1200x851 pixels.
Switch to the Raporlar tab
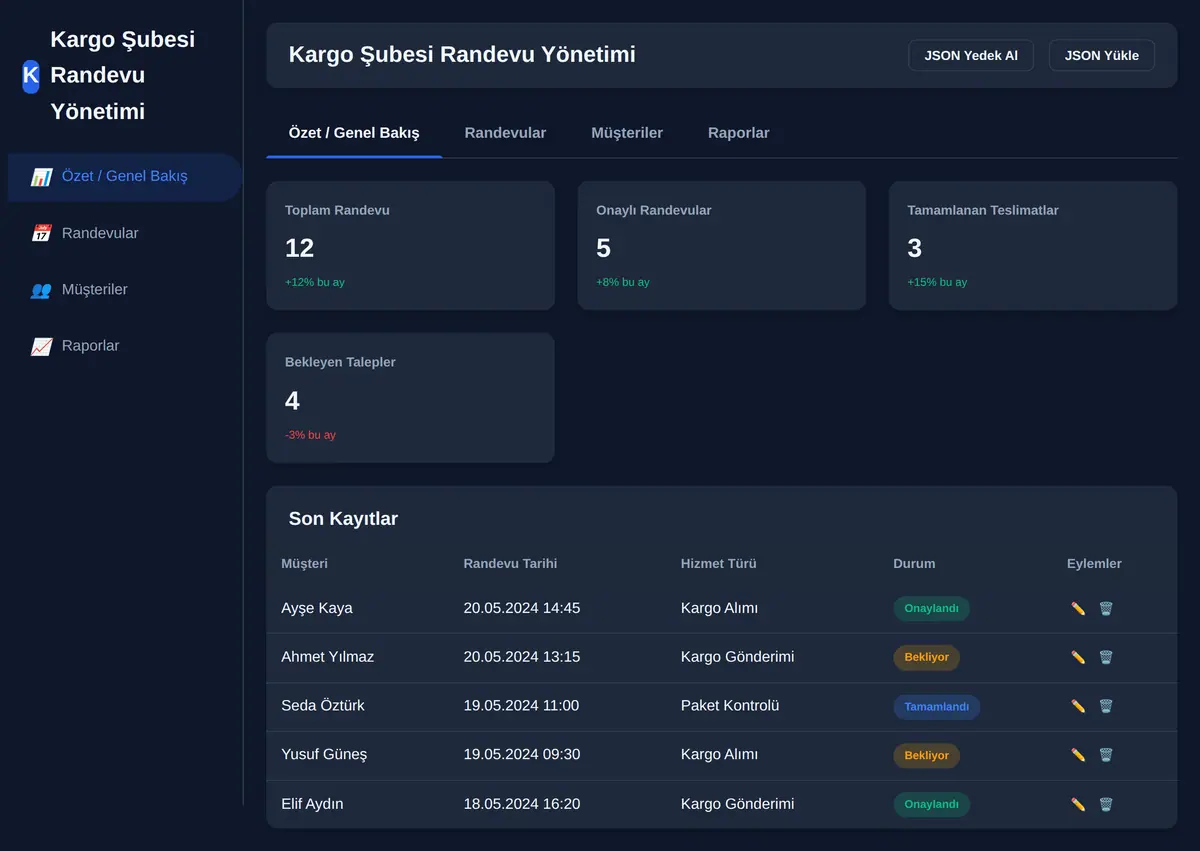tap(739, 133)
